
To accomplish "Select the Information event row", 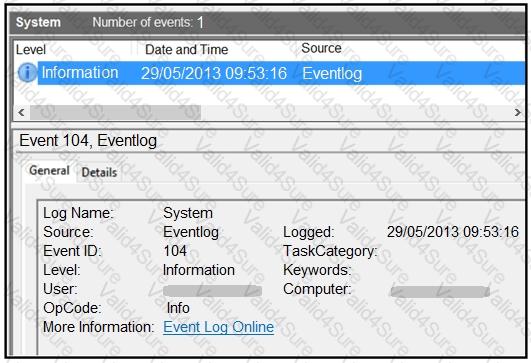I will (x=281, y=73).
